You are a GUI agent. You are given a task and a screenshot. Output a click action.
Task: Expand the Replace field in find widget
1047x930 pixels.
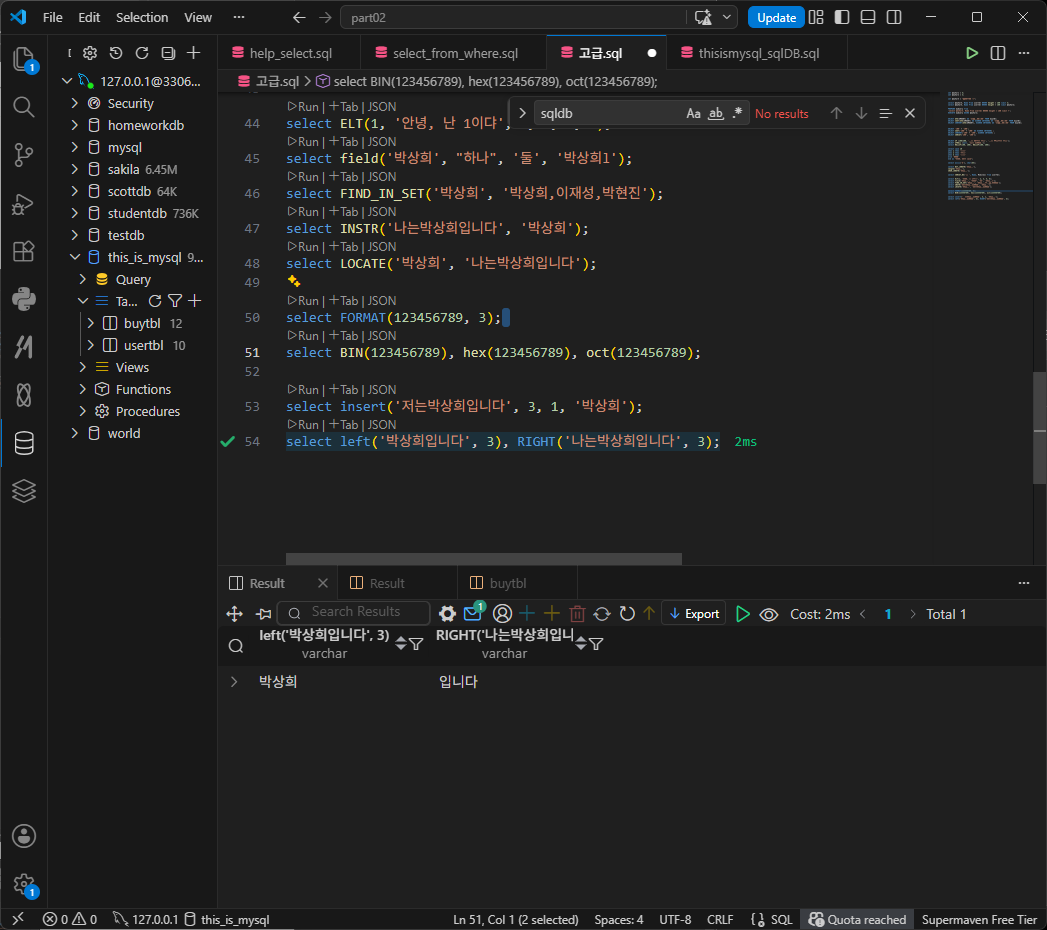pos(522,113)
